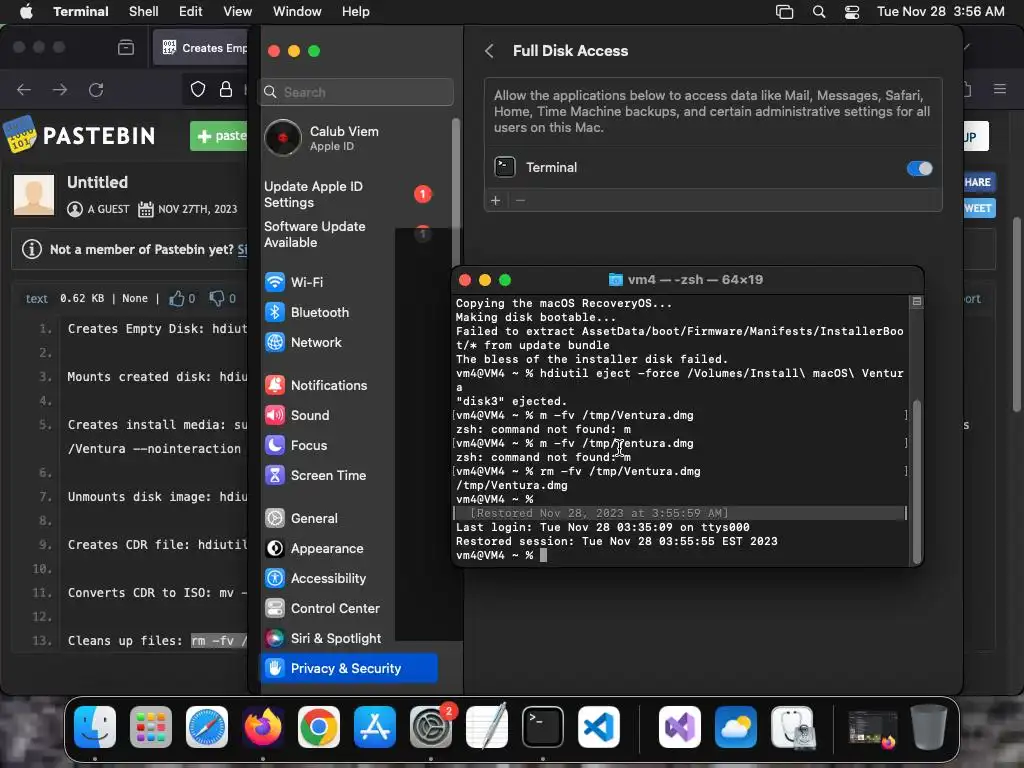Open the Help menu

pyautogui.click(x=355, y=11)
